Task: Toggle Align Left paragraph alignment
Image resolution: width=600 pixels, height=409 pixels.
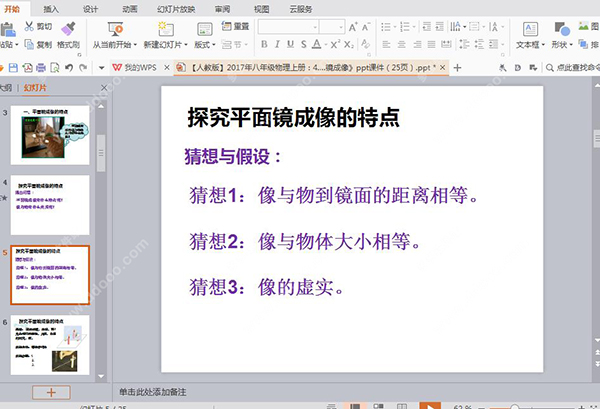Action: pyautogui.click(x=386, y=44)
